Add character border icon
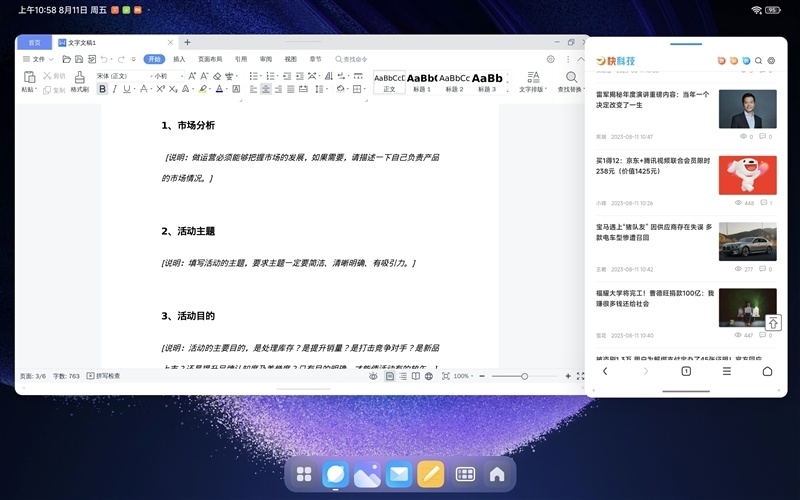The height and width of the screenshot is (500, 800). click(236, 89)
